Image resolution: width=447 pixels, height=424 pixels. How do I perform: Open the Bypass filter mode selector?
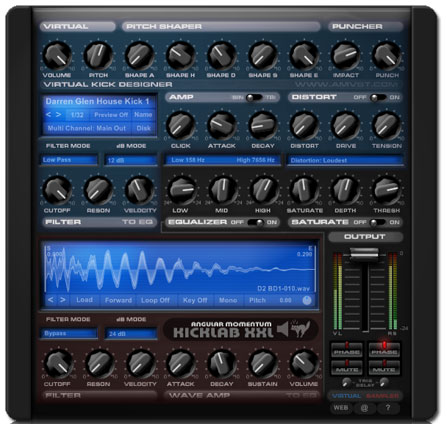[x=69, y=333]
